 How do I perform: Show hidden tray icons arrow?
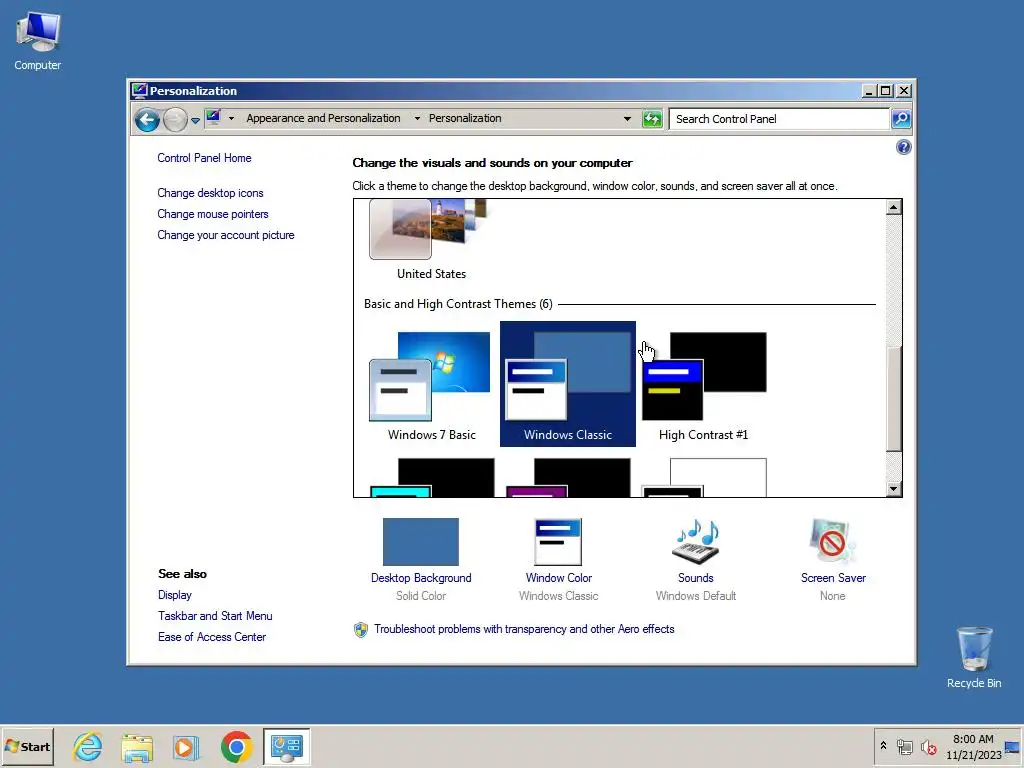[x=883, y=746]
